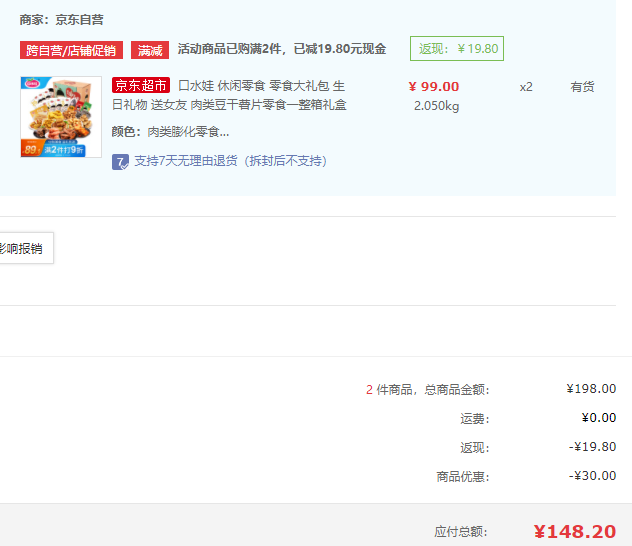The width and height of the screenshot is (632, 546).
Task: Click the 2 件商品，总商品金额 label
Action: (x=428, y=390)
